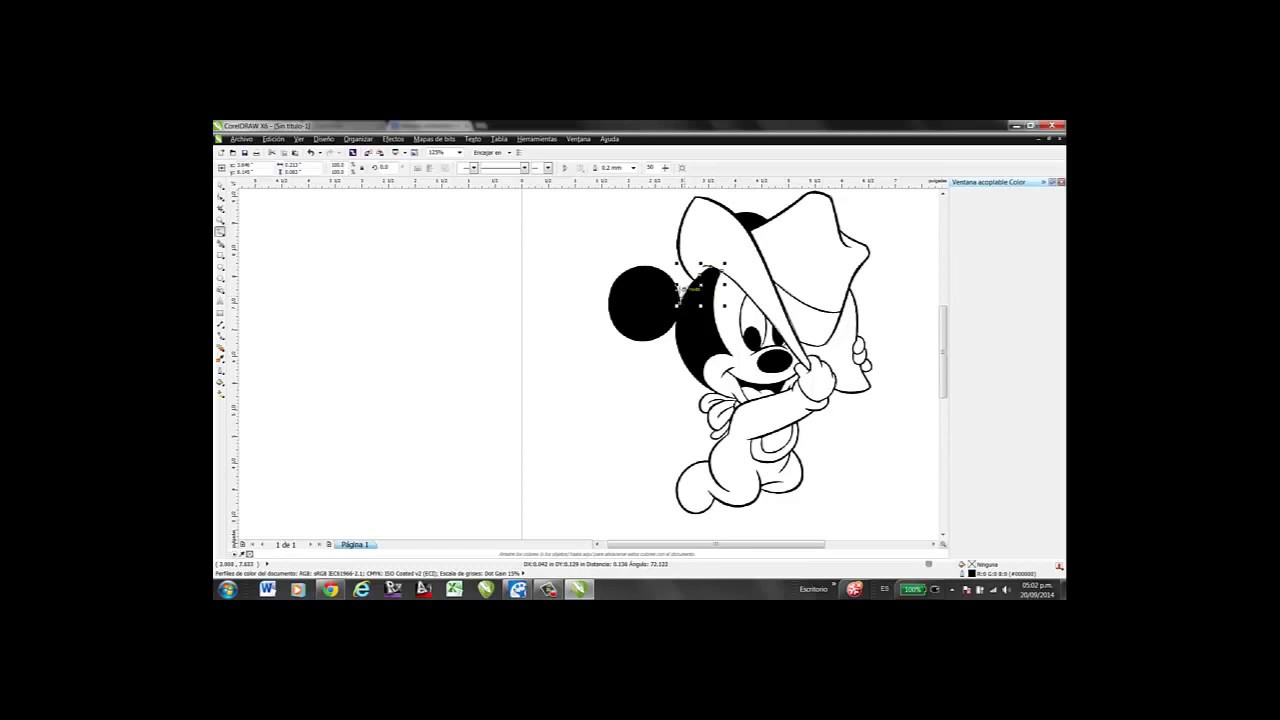The image size is (1280, 720).
Task: Click the Print icon
Action: (x=257, y=152)
